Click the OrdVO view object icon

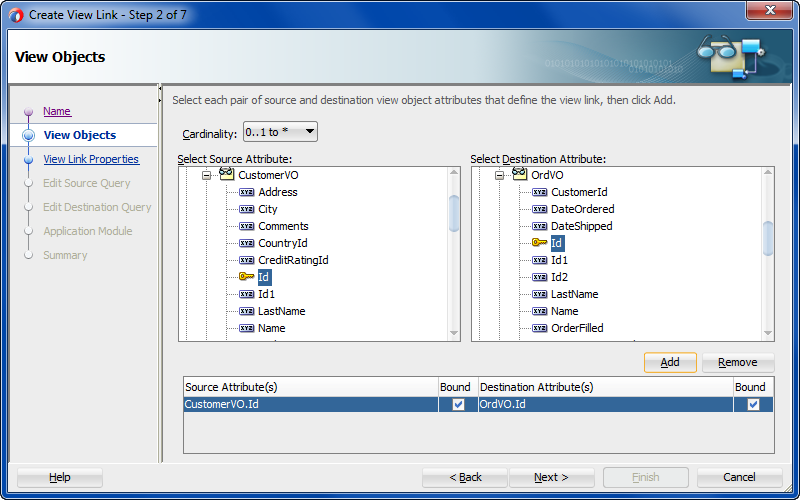[x=519, y=174]
